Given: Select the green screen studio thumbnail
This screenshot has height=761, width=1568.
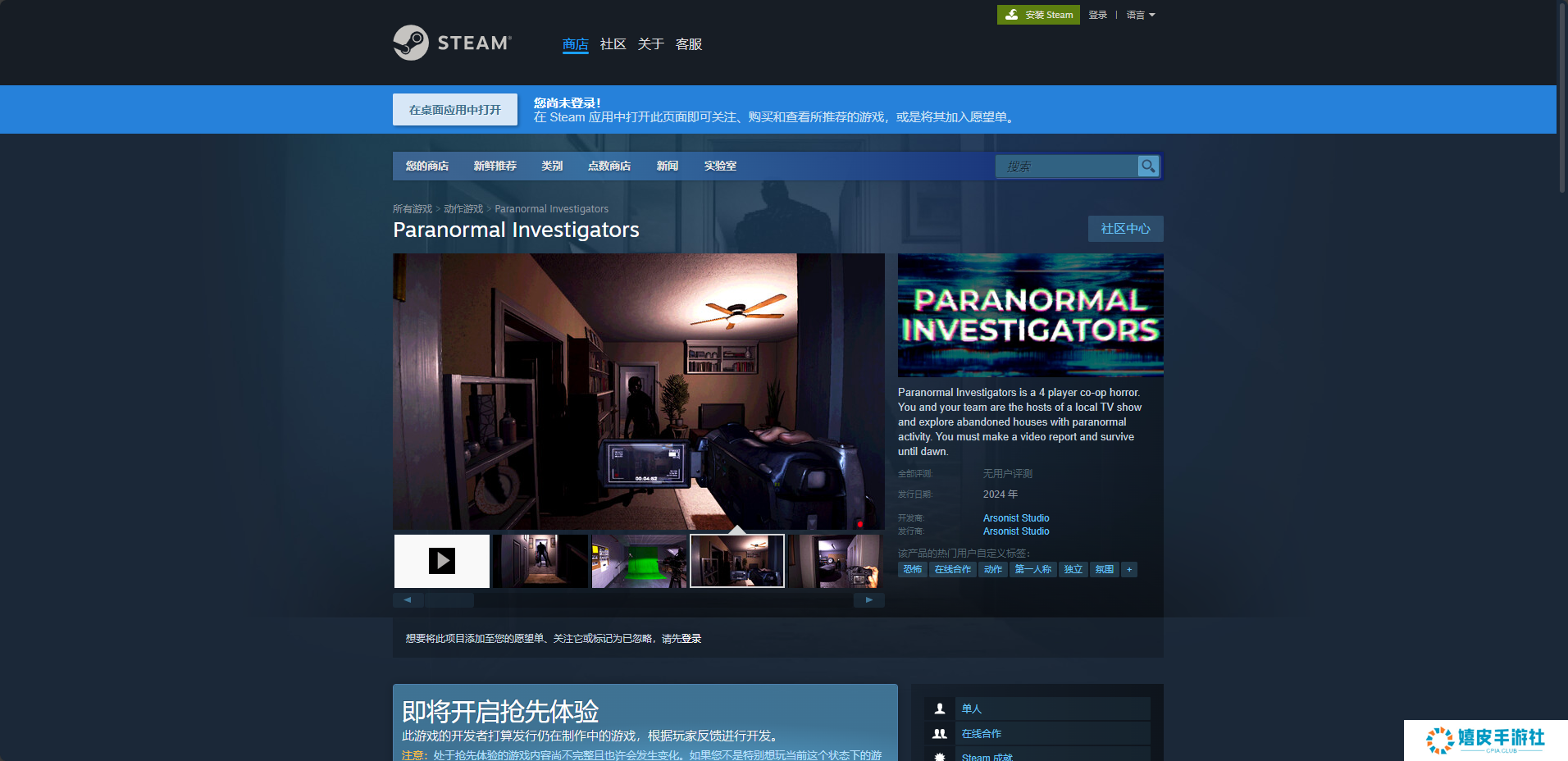Looking at the screenshot, I should (639, 561).
